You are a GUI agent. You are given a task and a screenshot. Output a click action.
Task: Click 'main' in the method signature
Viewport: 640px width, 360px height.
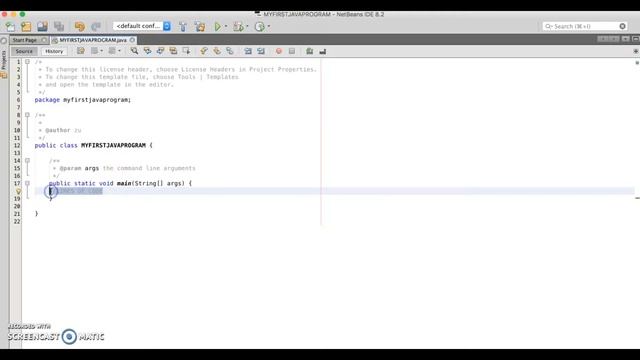click(x=124, y=183)
